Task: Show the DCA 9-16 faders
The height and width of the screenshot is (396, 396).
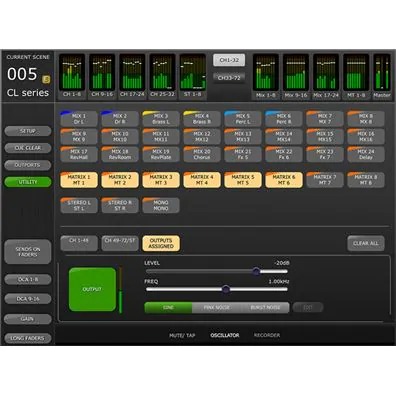Action: (28, 299)
